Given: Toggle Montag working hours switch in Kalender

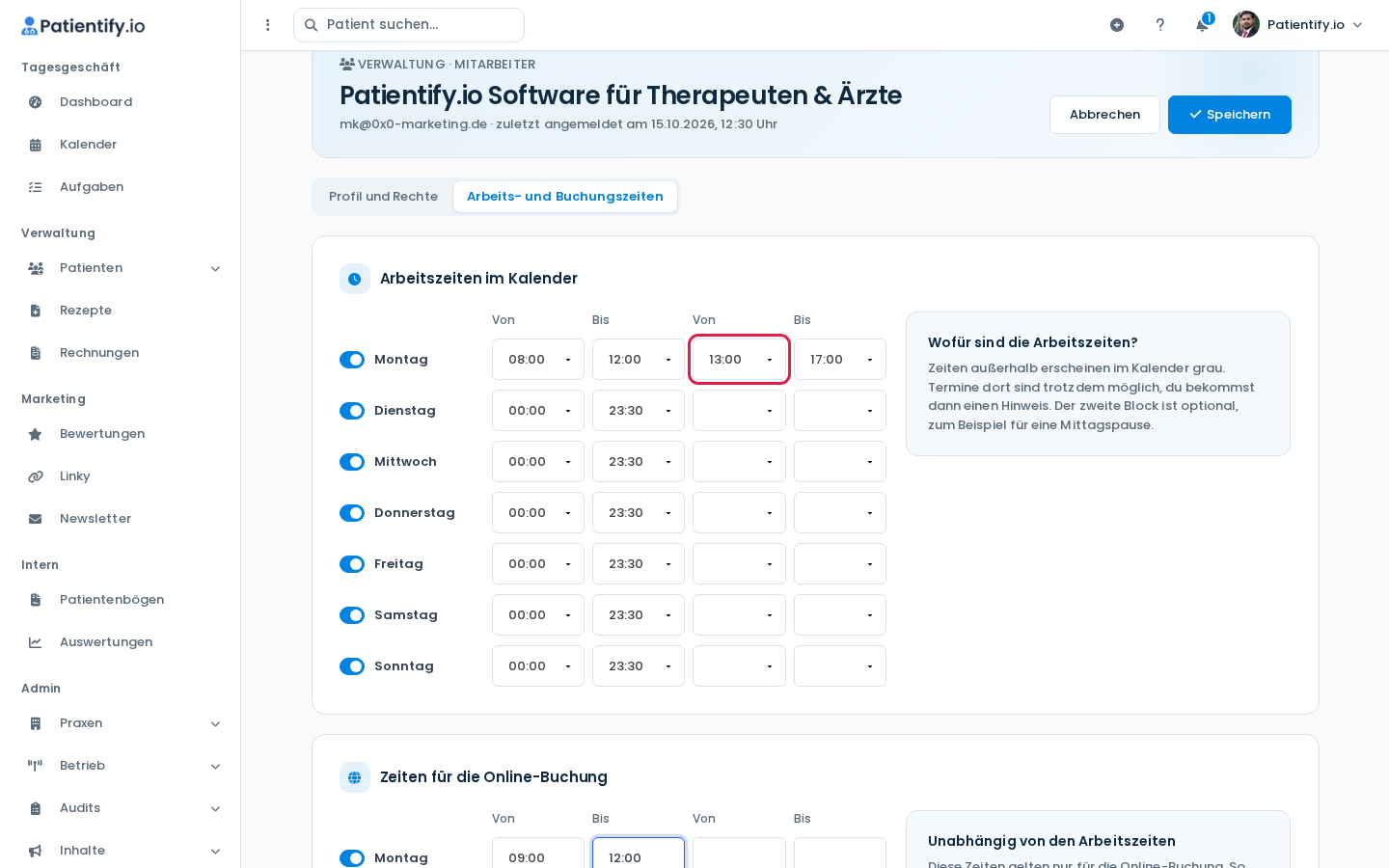Looking at the screenshot, I should click(352, 360).
